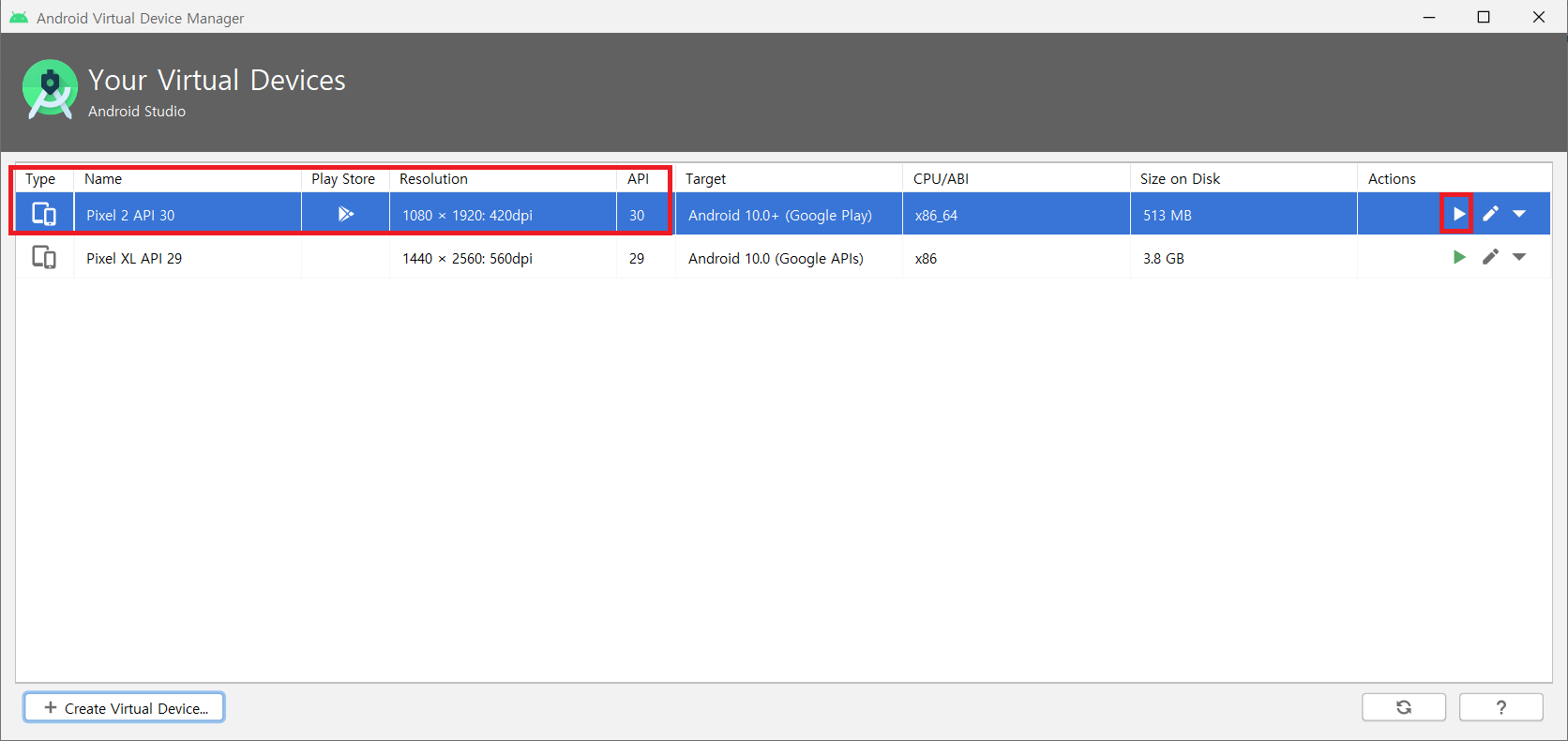Click resolution 1080 × 1920: 420dpi
The width and height of the screenshot is (1568, 741).
[x=467, y=215]
